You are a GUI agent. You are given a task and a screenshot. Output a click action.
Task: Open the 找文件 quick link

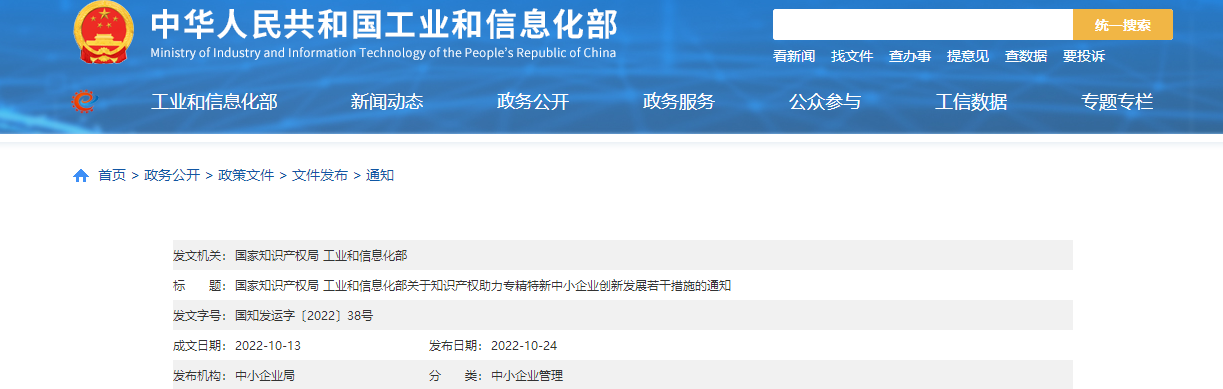tap(852, 56)
